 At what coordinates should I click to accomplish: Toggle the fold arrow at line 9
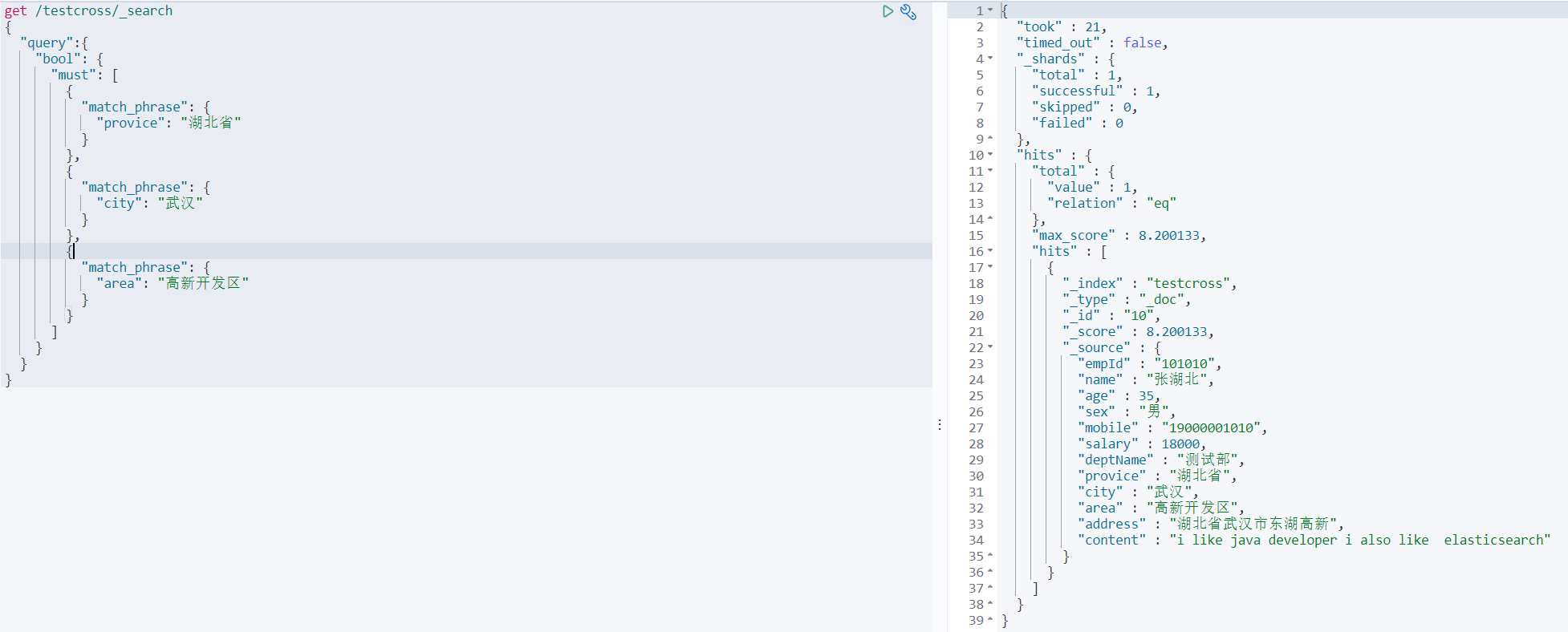coord(990,139)
